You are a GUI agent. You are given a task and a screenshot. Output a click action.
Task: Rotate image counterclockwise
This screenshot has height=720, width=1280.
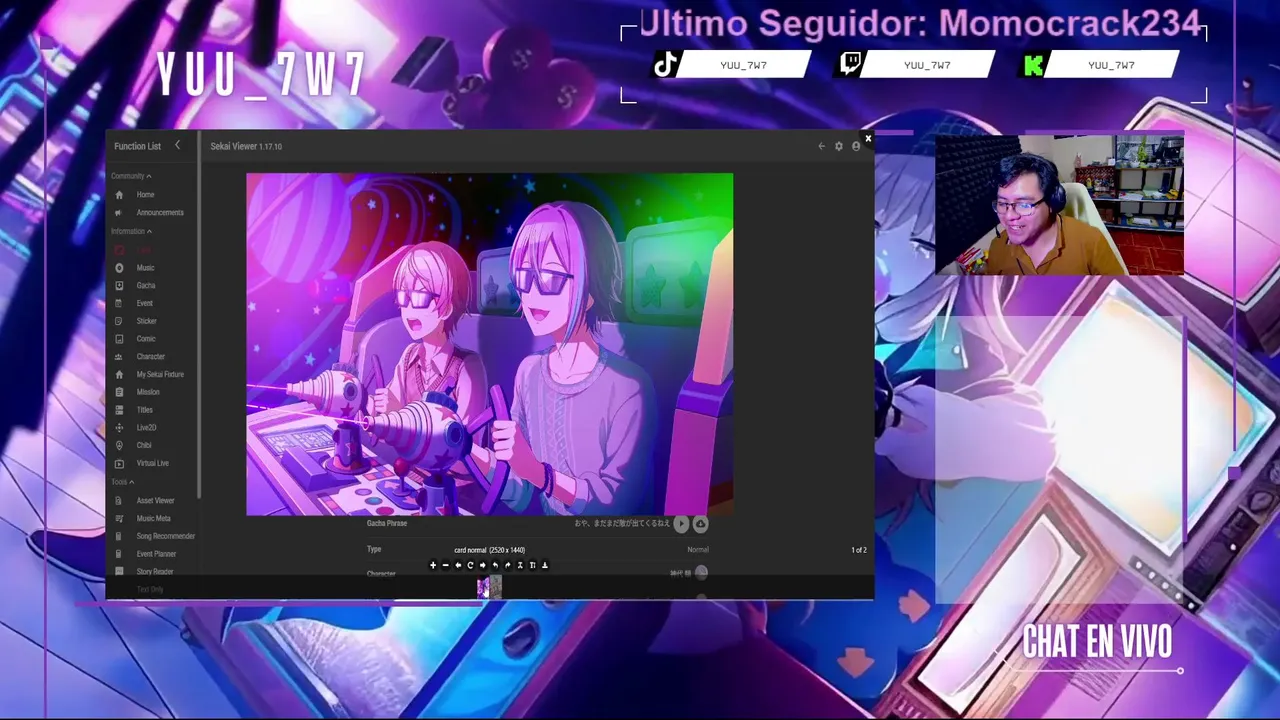(x=495, y=565)
